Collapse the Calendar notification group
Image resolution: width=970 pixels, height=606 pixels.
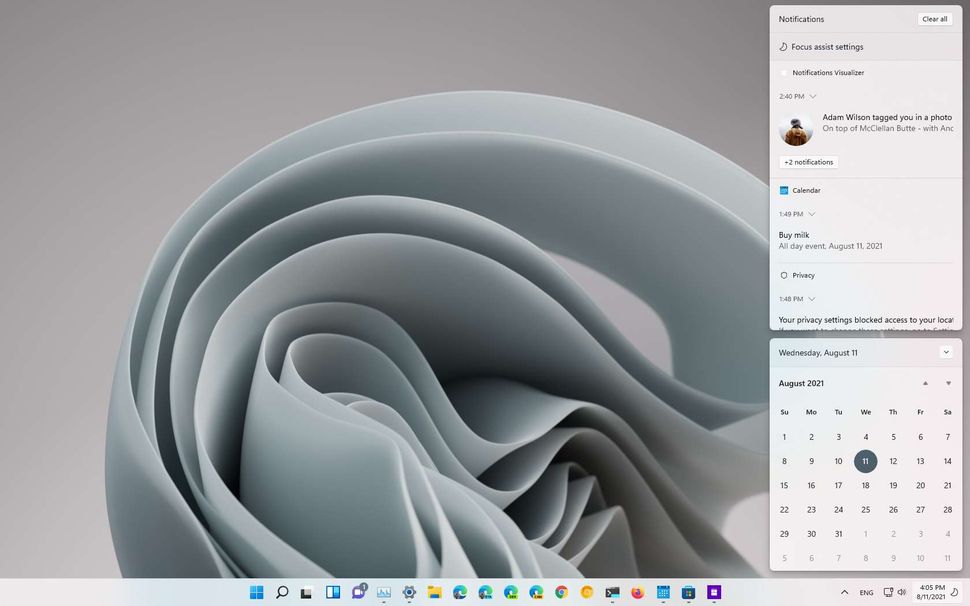pos(812,214)
